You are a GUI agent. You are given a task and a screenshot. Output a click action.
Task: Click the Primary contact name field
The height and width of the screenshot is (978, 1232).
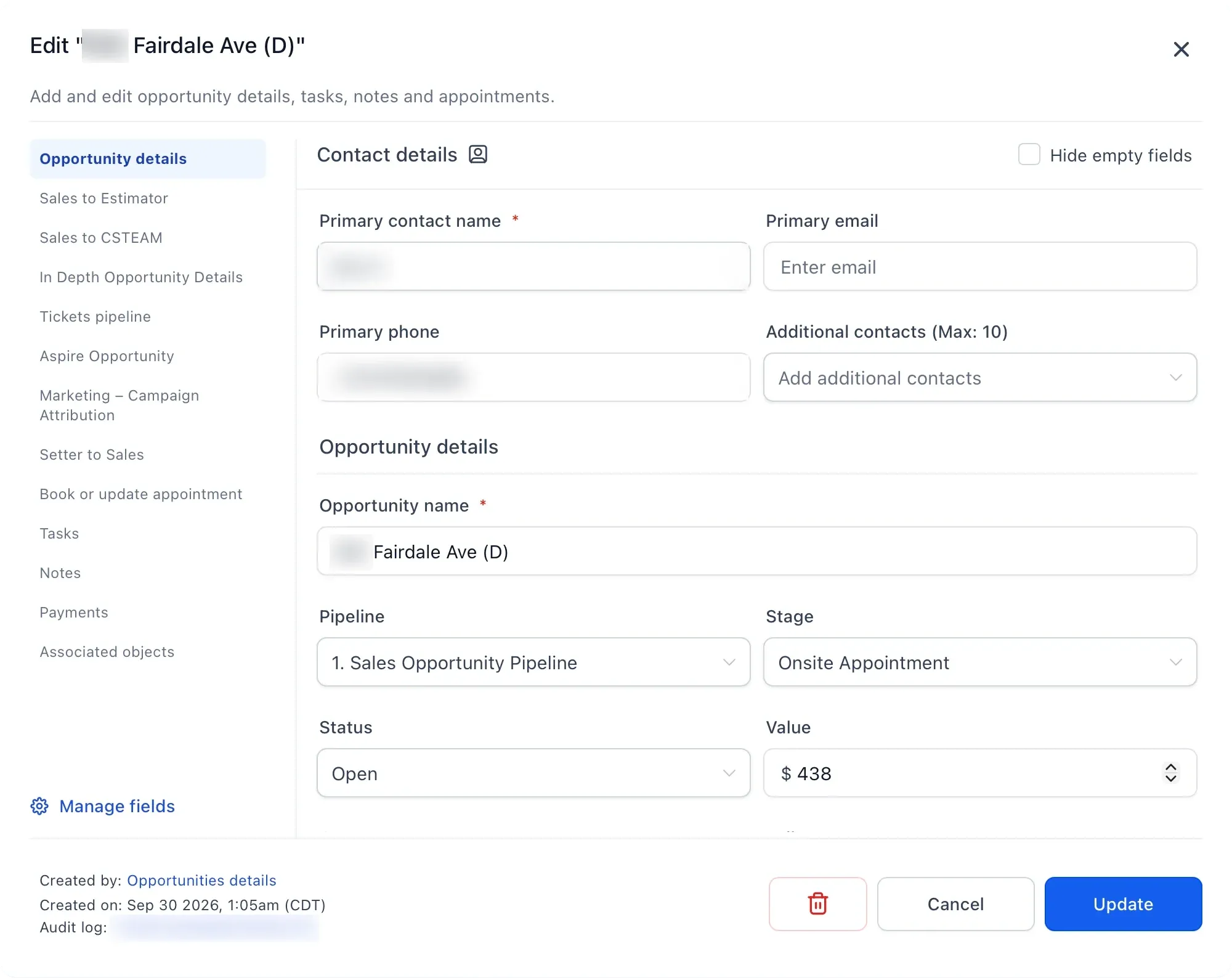[x=533, y=266]
